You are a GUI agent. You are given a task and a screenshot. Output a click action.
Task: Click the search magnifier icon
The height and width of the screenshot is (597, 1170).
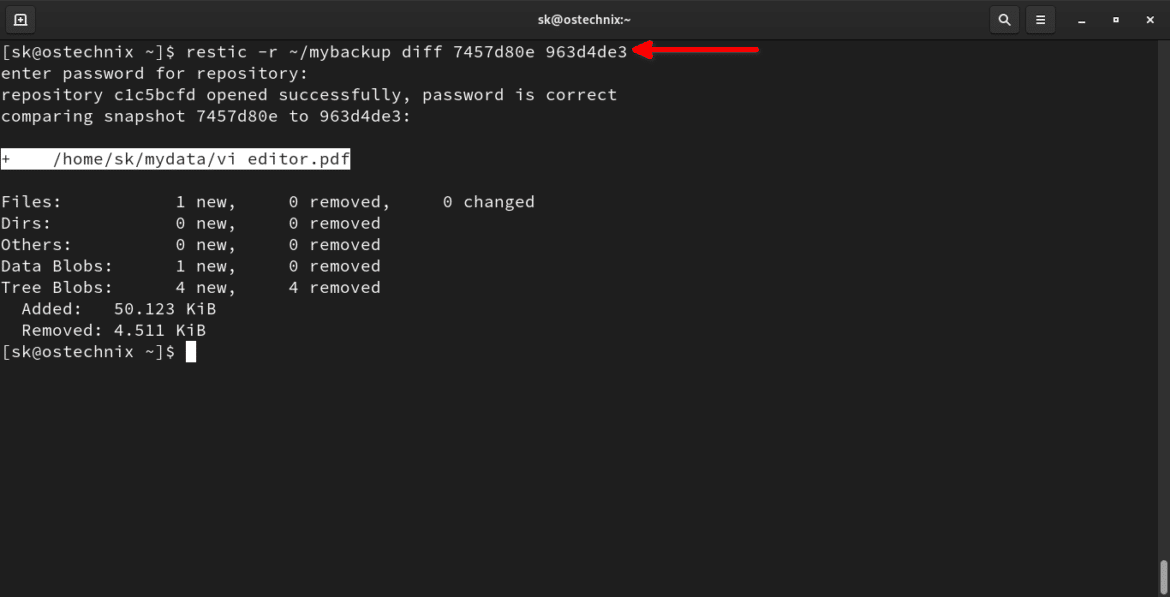pyautogui.click(x=1004, y=20)
